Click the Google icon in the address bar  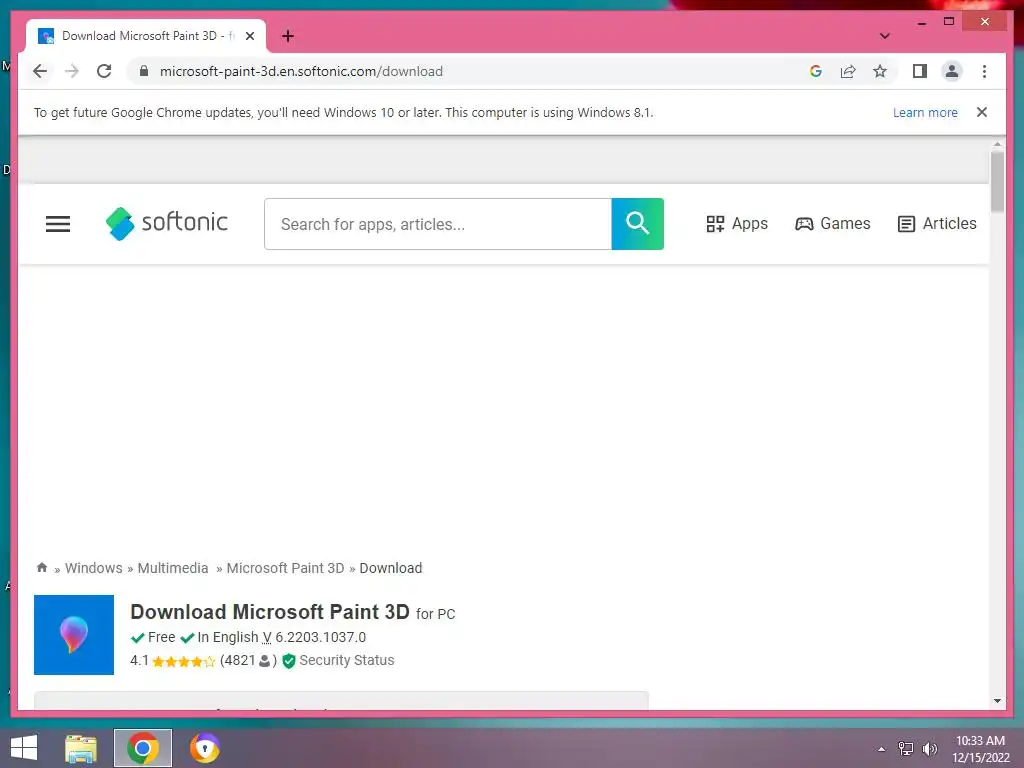pyautogui.click(x=816, y=71)
